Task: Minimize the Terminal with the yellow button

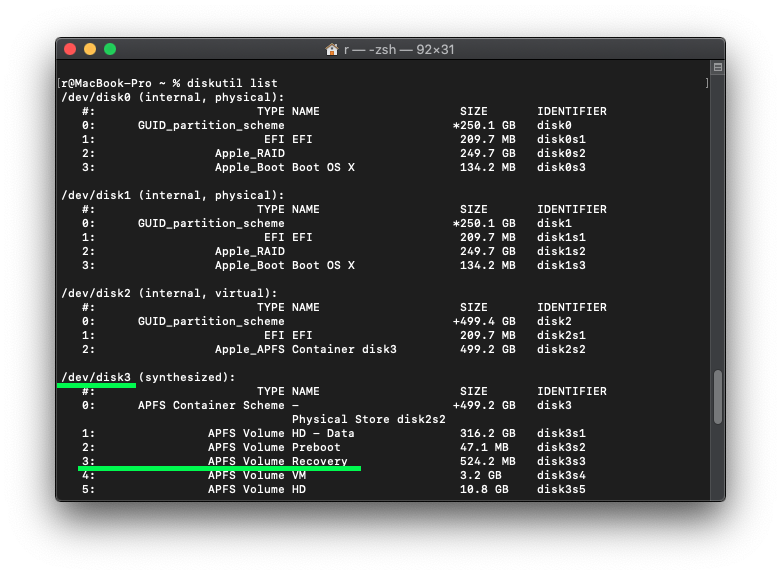Action: [90, 49]
